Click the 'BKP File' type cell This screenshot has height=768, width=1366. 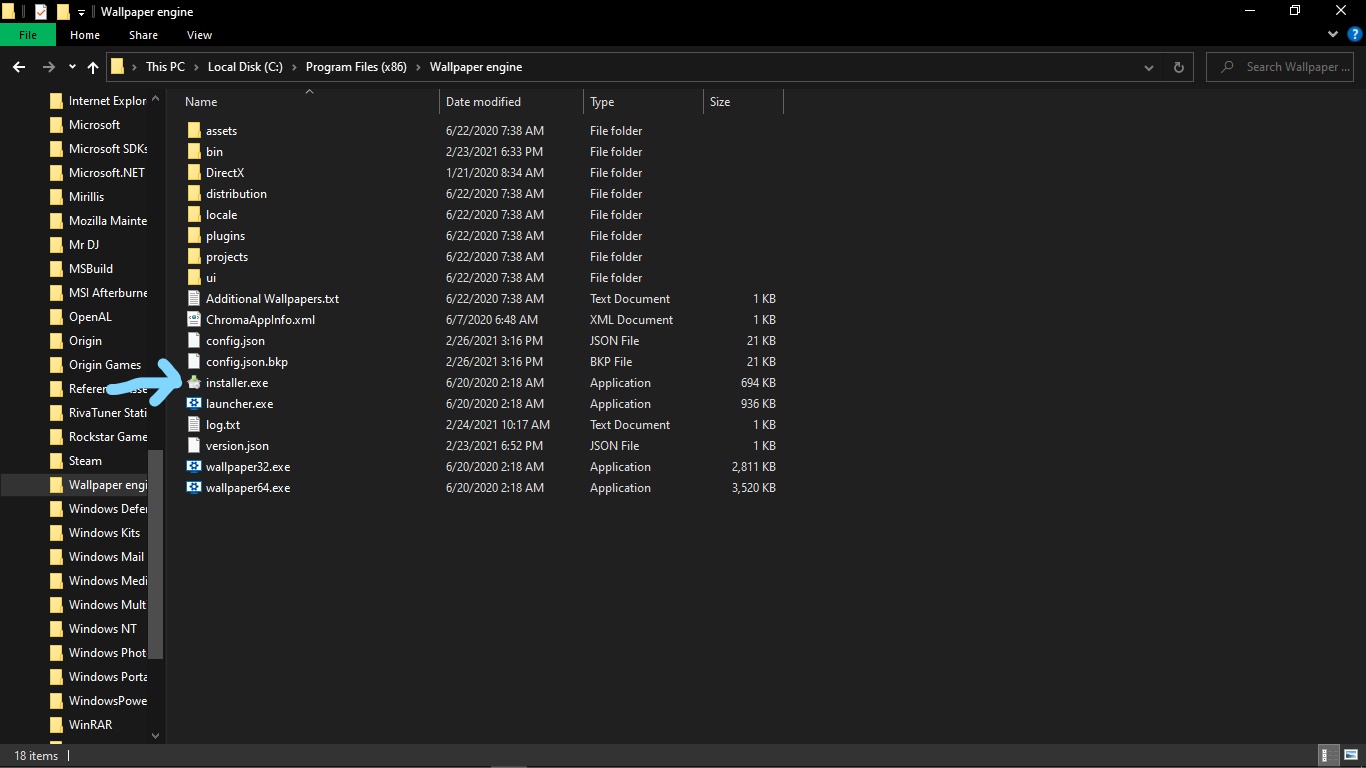click(611, 362)
